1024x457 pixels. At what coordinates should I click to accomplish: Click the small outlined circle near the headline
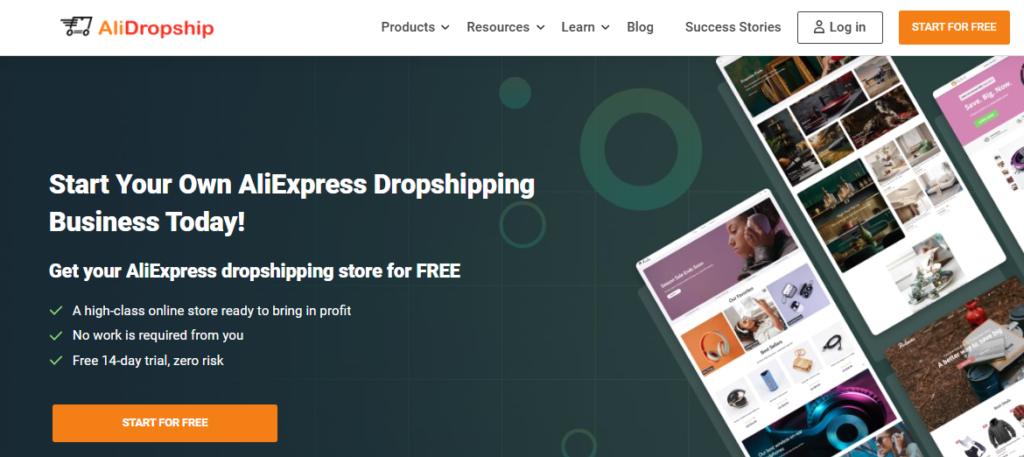(x=522, y=225)
